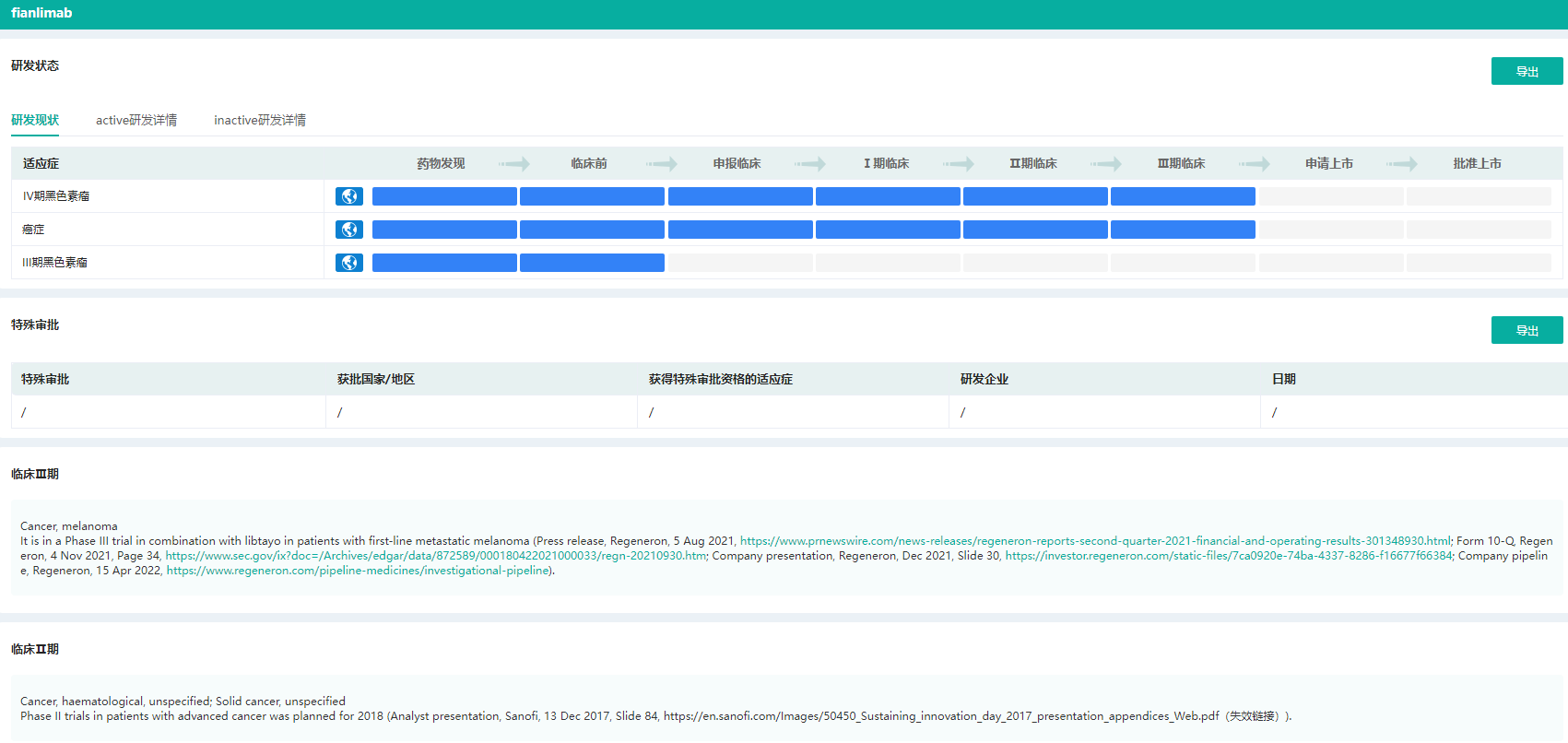Click III期临床 progress bar for IV期黑色素瘤
The height and width of the screenshot is (743, 1568).
[x=1183, y=196]
